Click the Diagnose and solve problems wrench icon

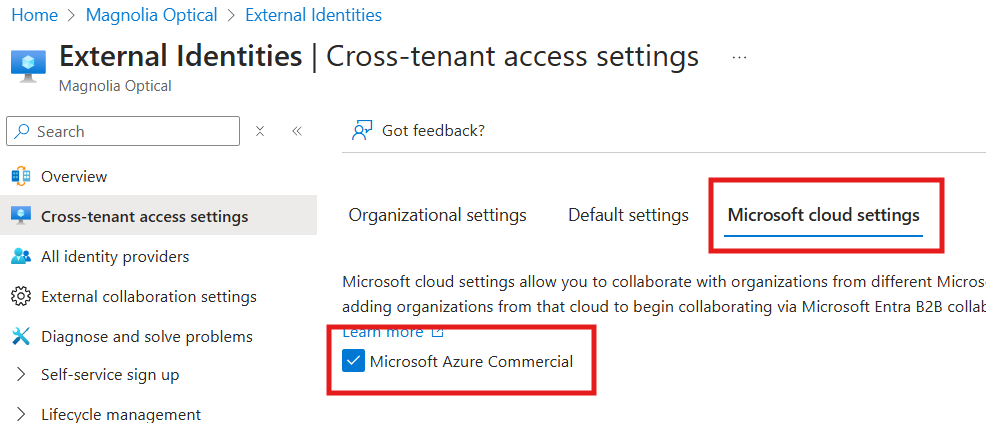click(x=21, y=336)
